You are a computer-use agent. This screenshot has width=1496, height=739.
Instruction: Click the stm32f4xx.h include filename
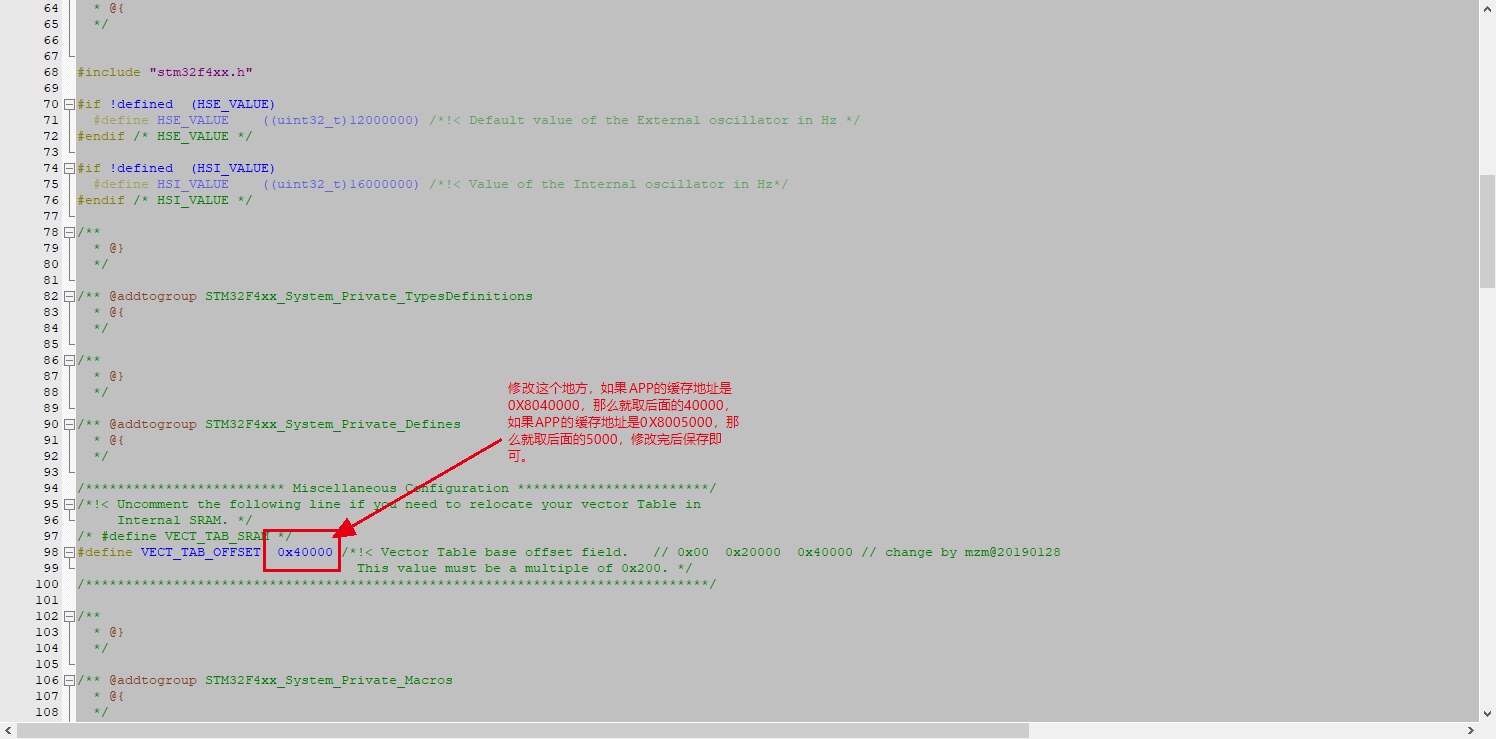click(200, 71)
